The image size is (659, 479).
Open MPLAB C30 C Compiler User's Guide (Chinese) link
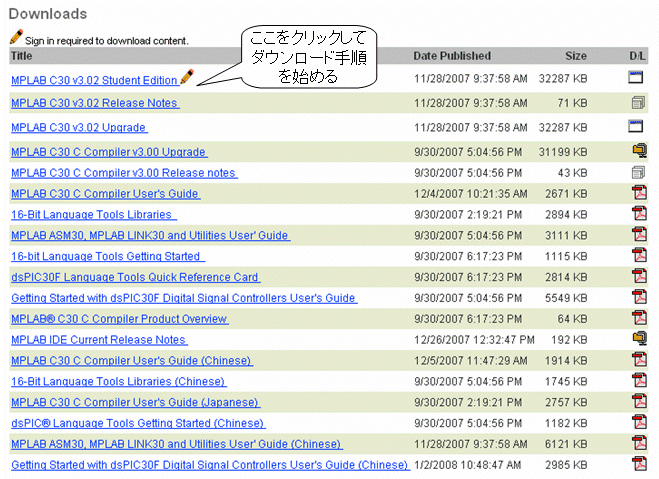click(132, 361)
